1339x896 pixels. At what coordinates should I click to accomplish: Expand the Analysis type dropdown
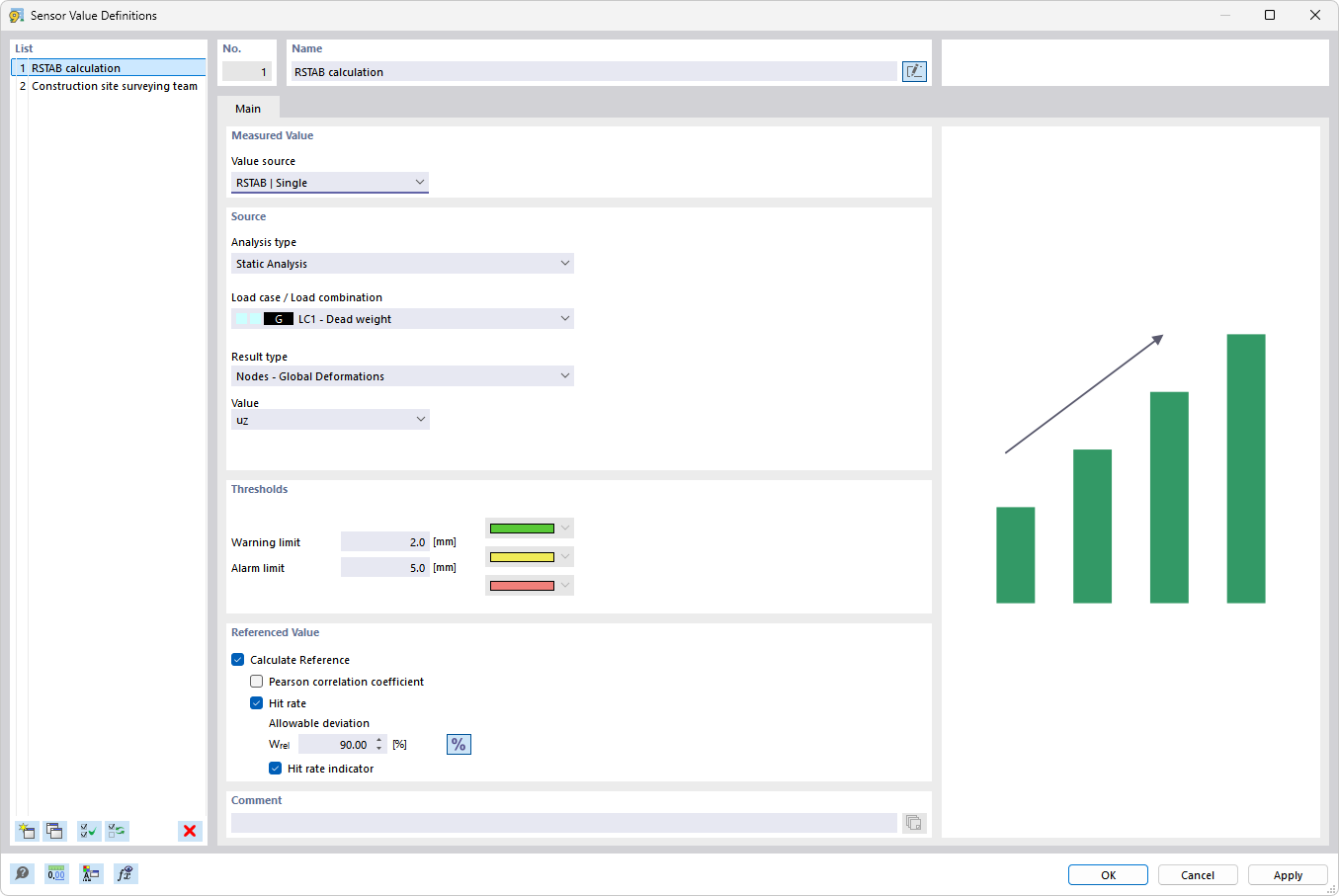402,264
